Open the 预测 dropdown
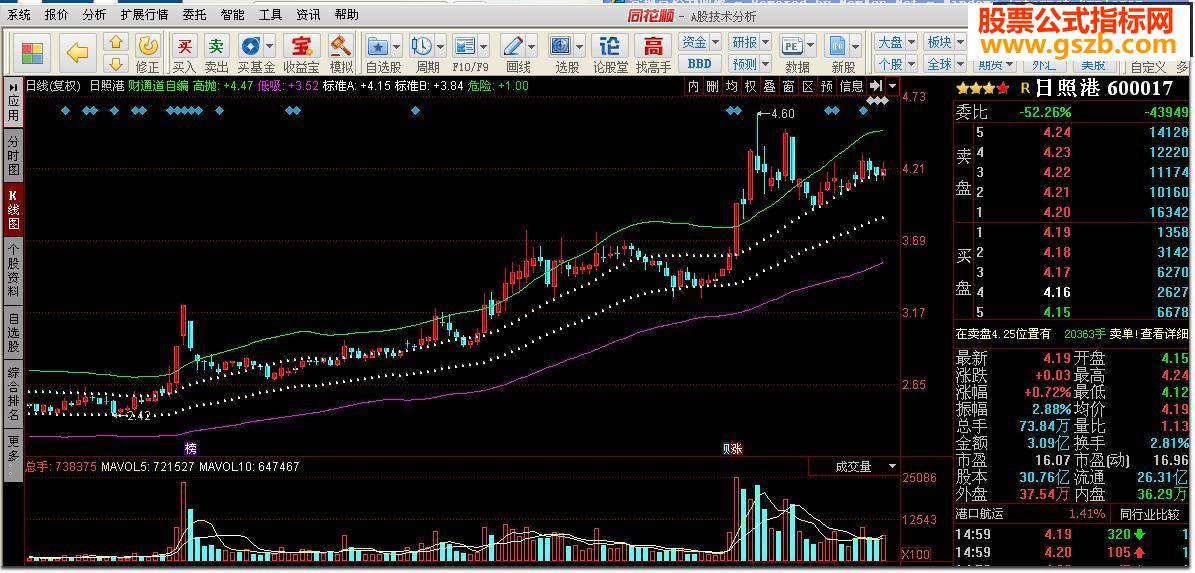Image resolution: width=1195 pixels, height=573 pixels. [x=751, y=64]
